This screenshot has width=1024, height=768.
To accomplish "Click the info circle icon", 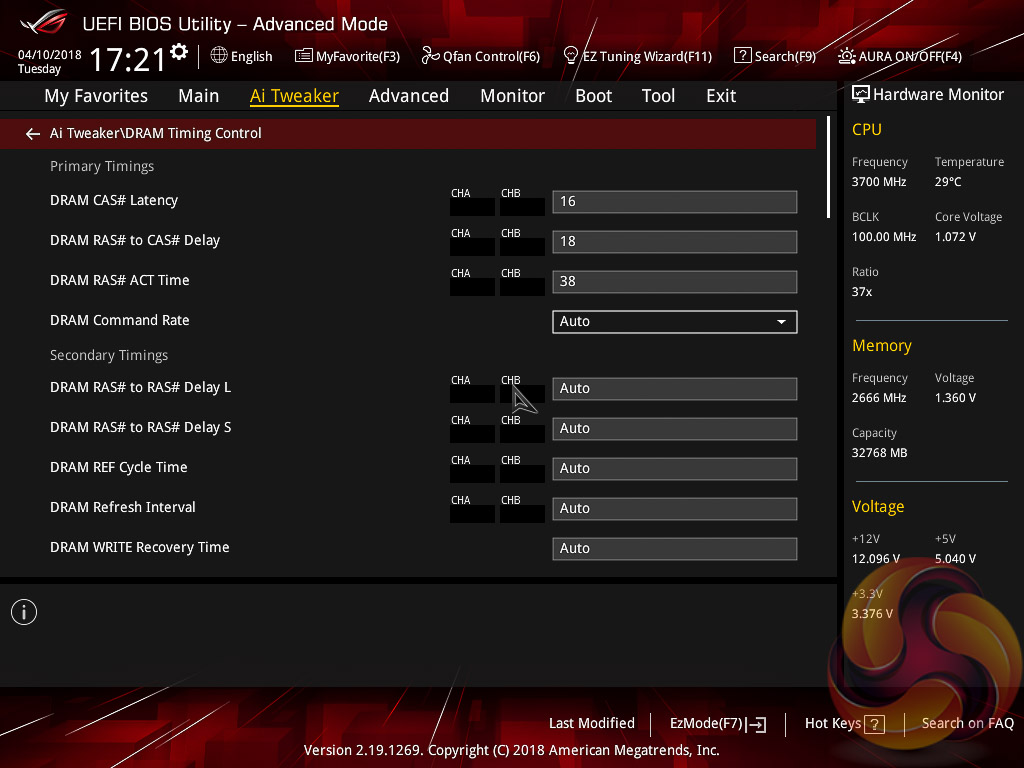I will click(24, 612).
